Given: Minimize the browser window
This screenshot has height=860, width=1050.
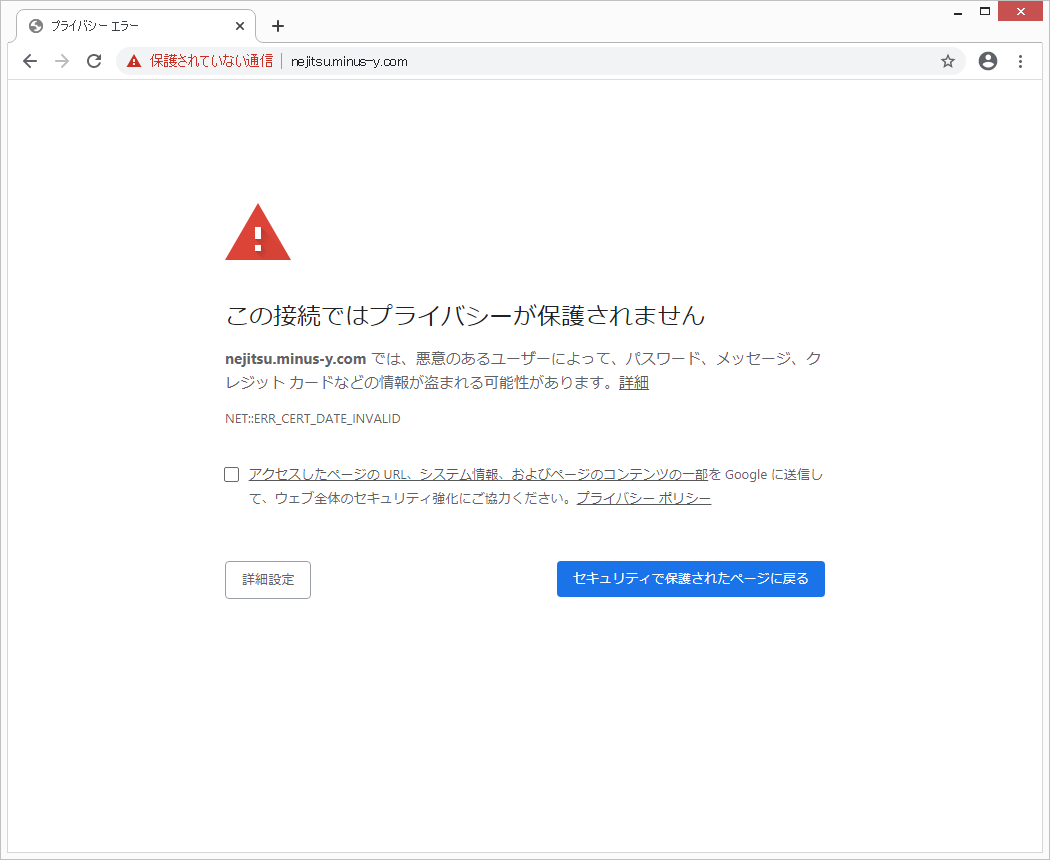Looking at the screenshot, I should (x=958, y=11).
